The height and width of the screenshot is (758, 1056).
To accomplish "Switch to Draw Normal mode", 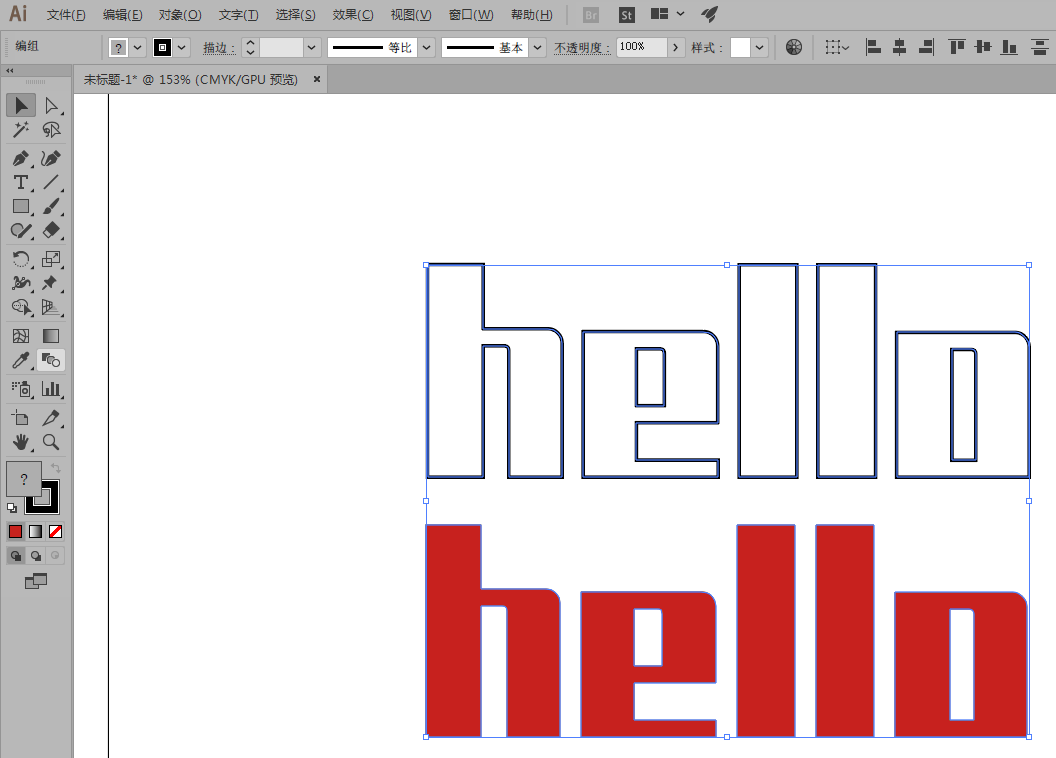I will pos(15,555).
